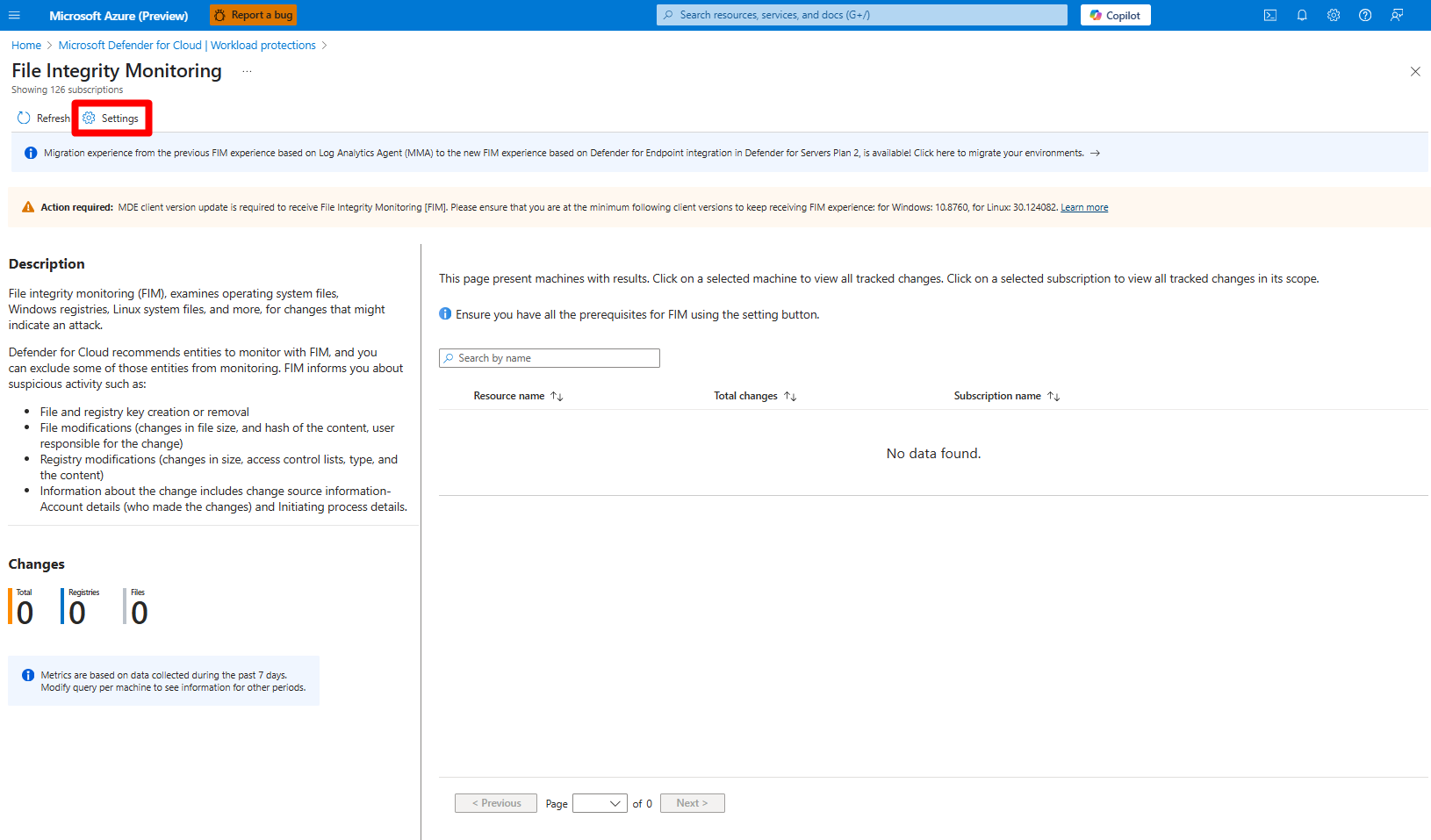Viewport: 1431px width, 840px height.
Task: Open the FIM Settings toolbar button
Action: click(x=111, y=118)
